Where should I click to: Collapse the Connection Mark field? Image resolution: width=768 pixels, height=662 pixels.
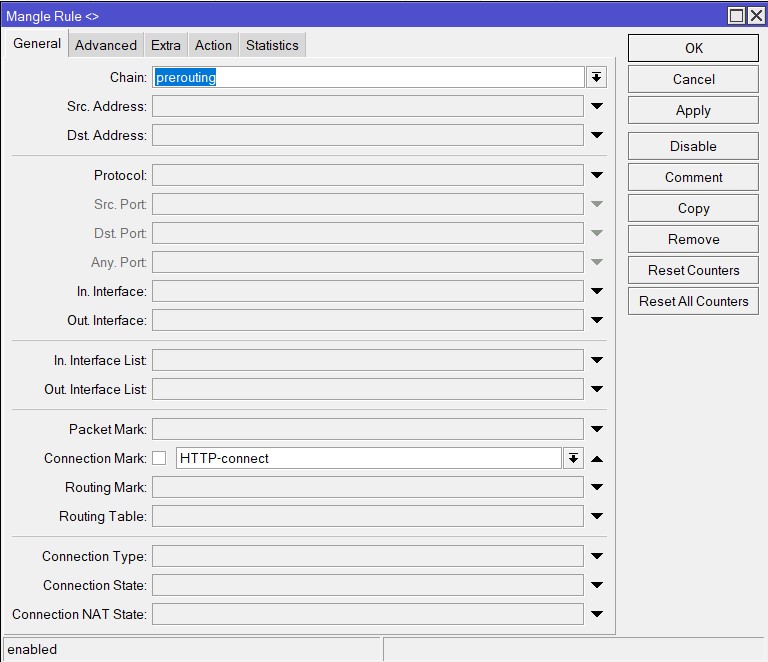point(597,459)
